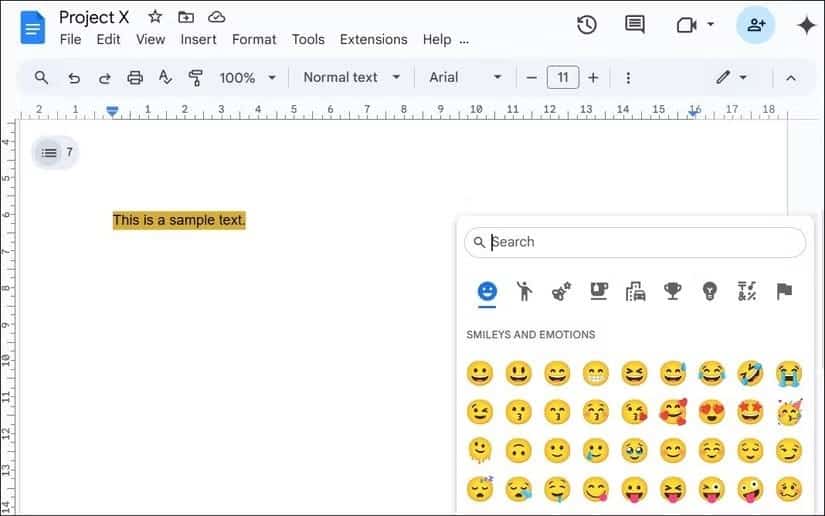This screenshot has width=825, height=516.
Task: Click the search menus magnifier icon
Action: [x=41, y=78]
